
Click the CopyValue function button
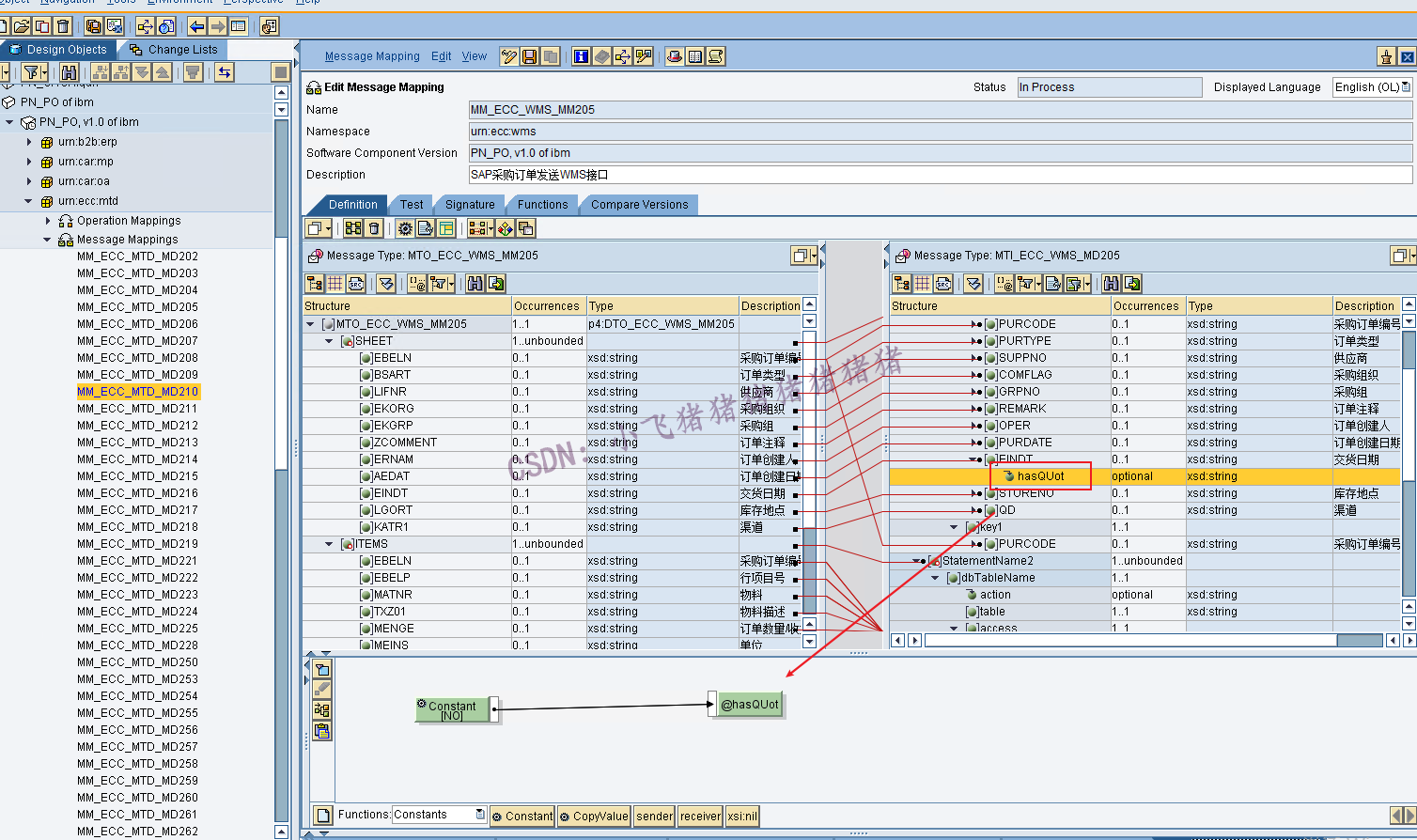pyautogui.click(x=593, y=816)
